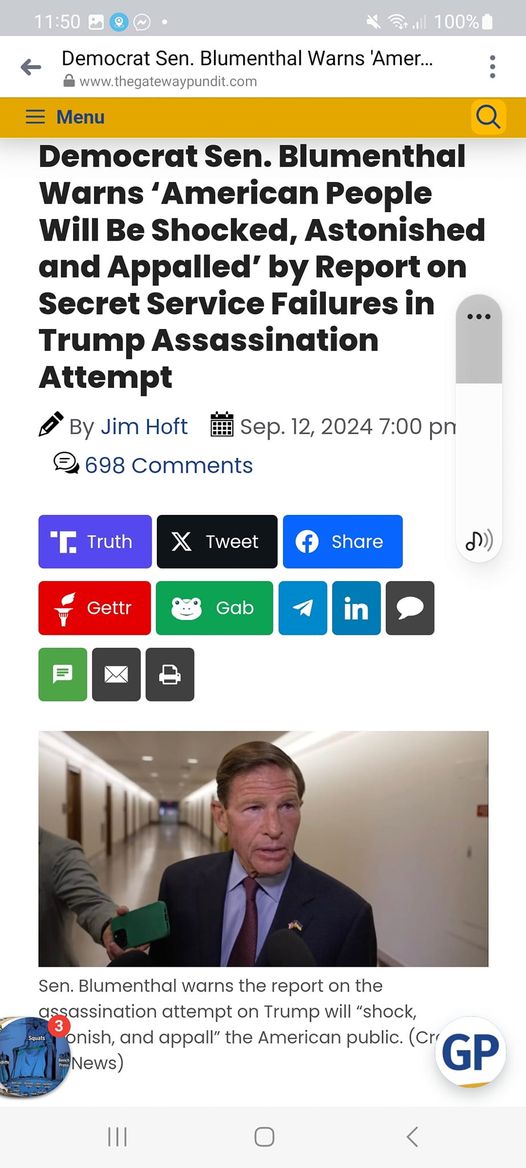Email this article via envelope icon
This screenshot has width=526, height=1168.
tap(116, 674)
